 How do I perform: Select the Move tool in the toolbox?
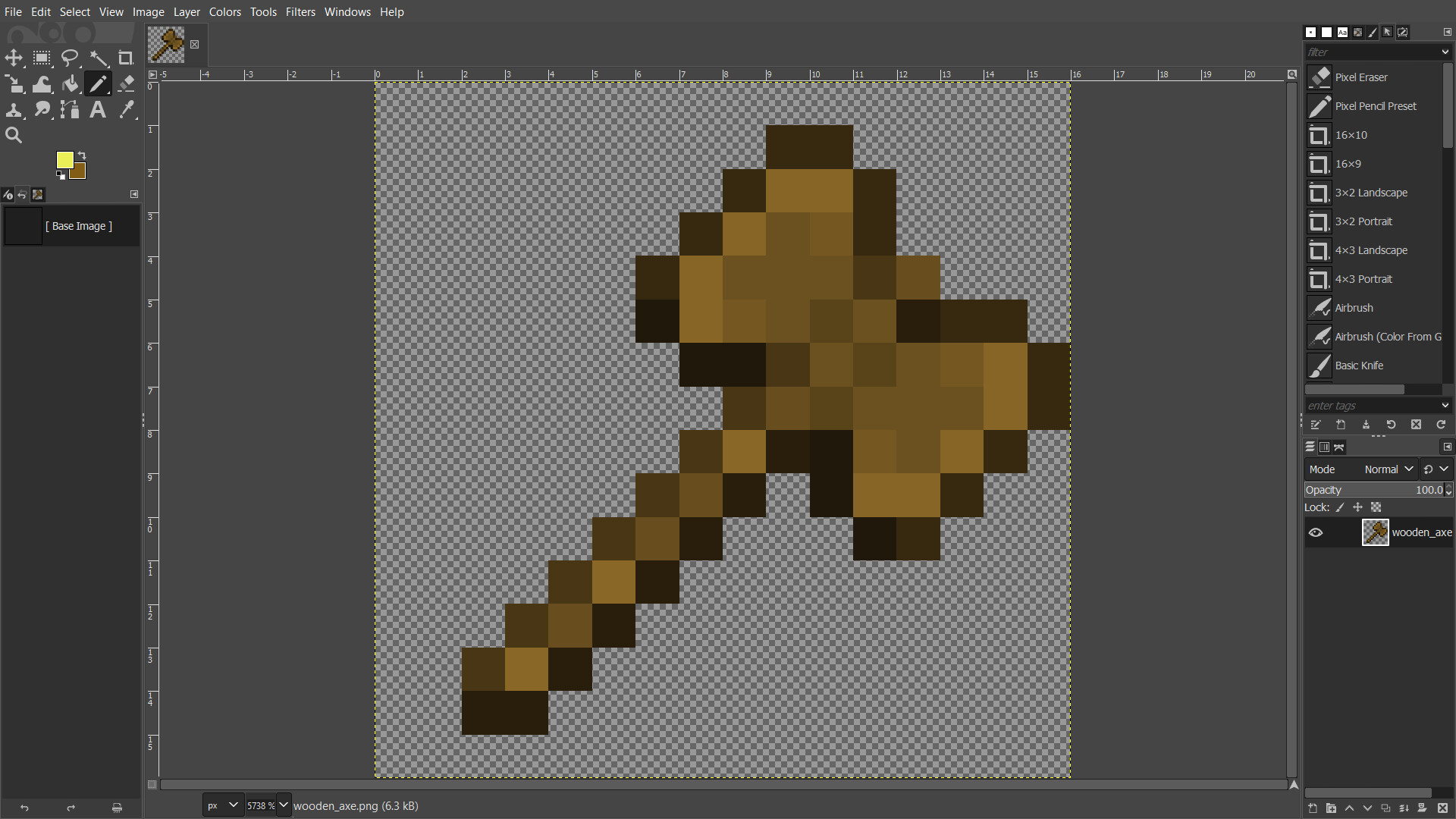pyautogui.click(x=13, y=58)
